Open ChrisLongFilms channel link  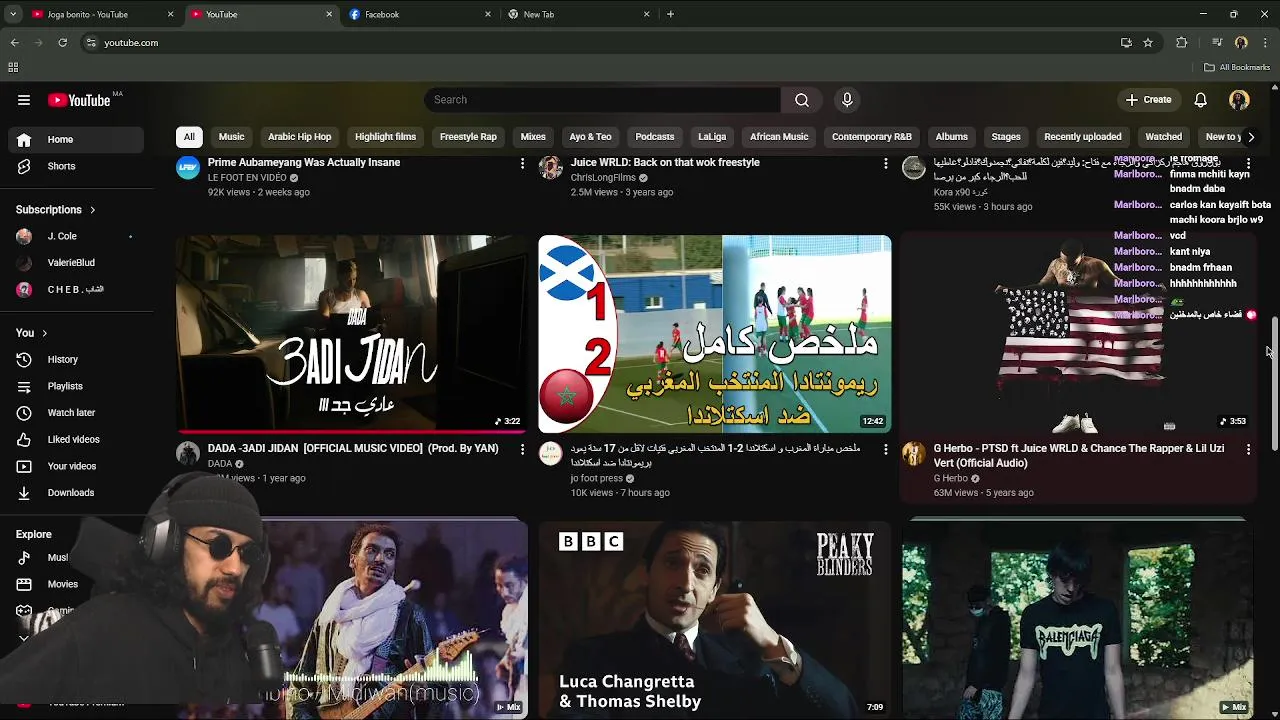603,178
